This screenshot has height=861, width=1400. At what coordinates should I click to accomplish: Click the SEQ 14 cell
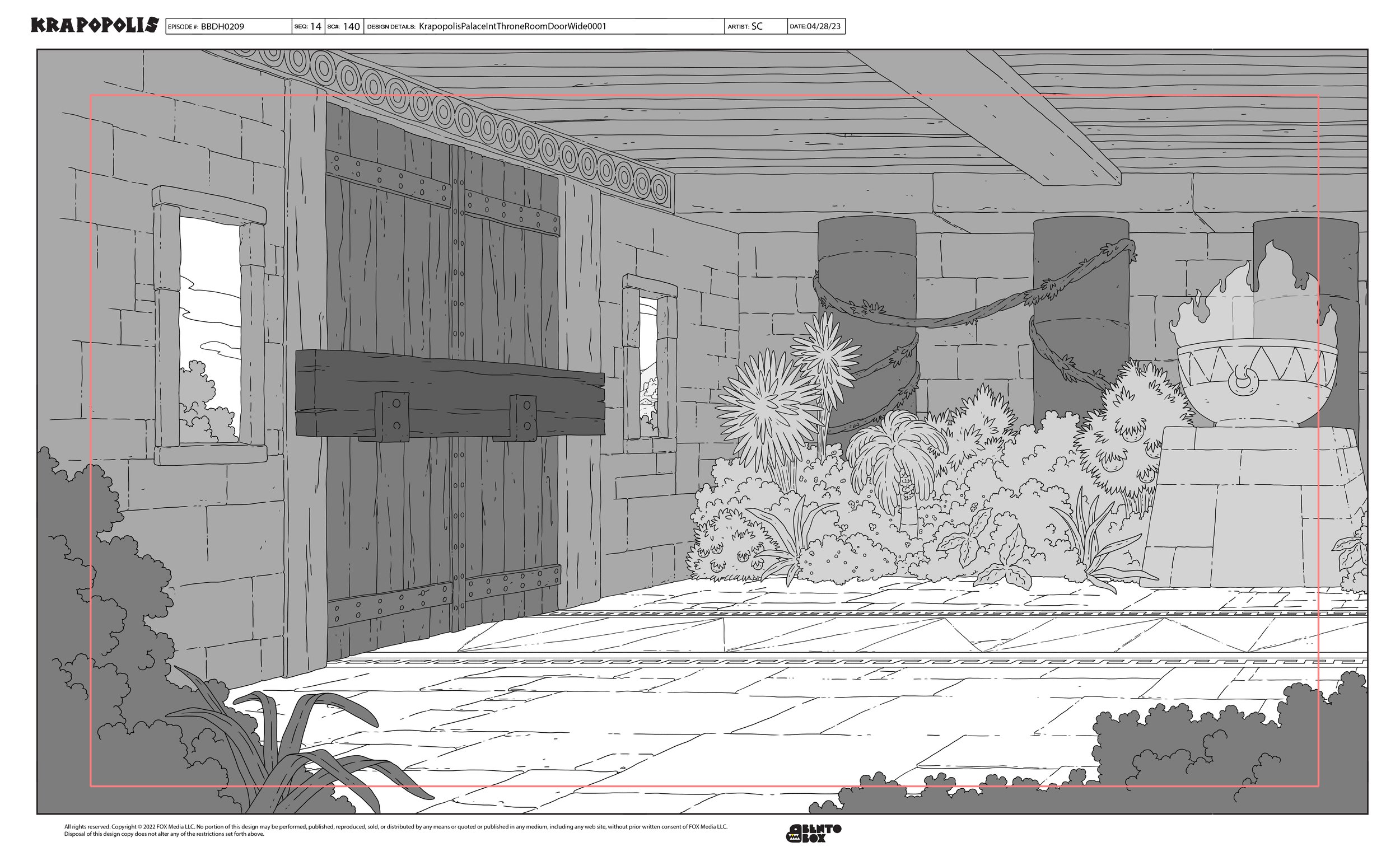pos(309,26)
